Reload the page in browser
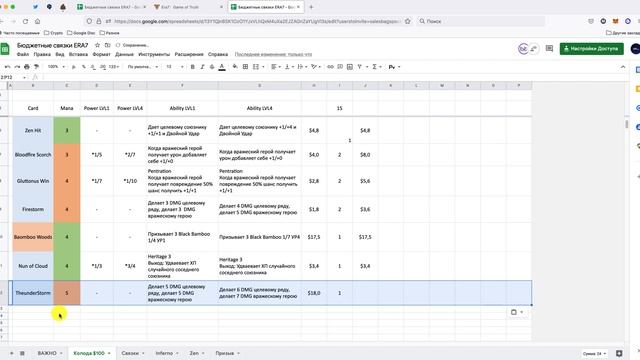This screenshot has width=640, height=360. [25, 21]
